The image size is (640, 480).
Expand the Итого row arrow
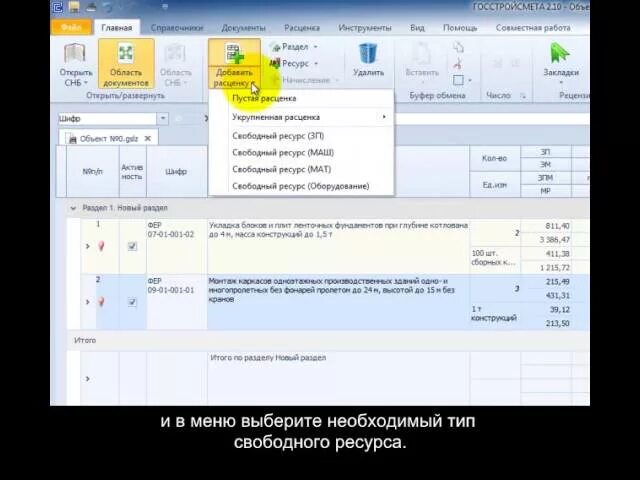coord(87,379)
